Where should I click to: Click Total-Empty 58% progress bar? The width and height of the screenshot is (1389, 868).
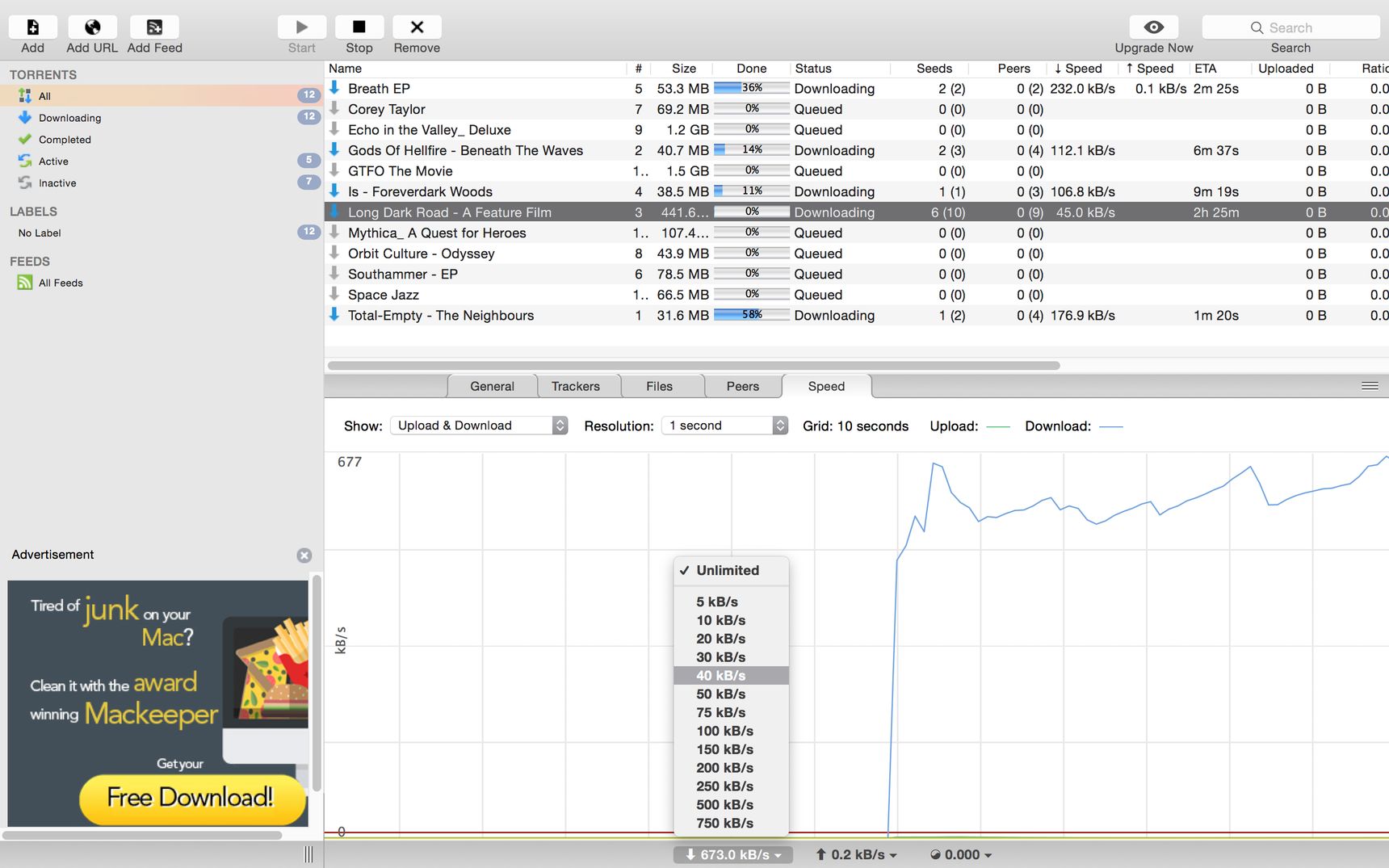(x=752, y=314)
